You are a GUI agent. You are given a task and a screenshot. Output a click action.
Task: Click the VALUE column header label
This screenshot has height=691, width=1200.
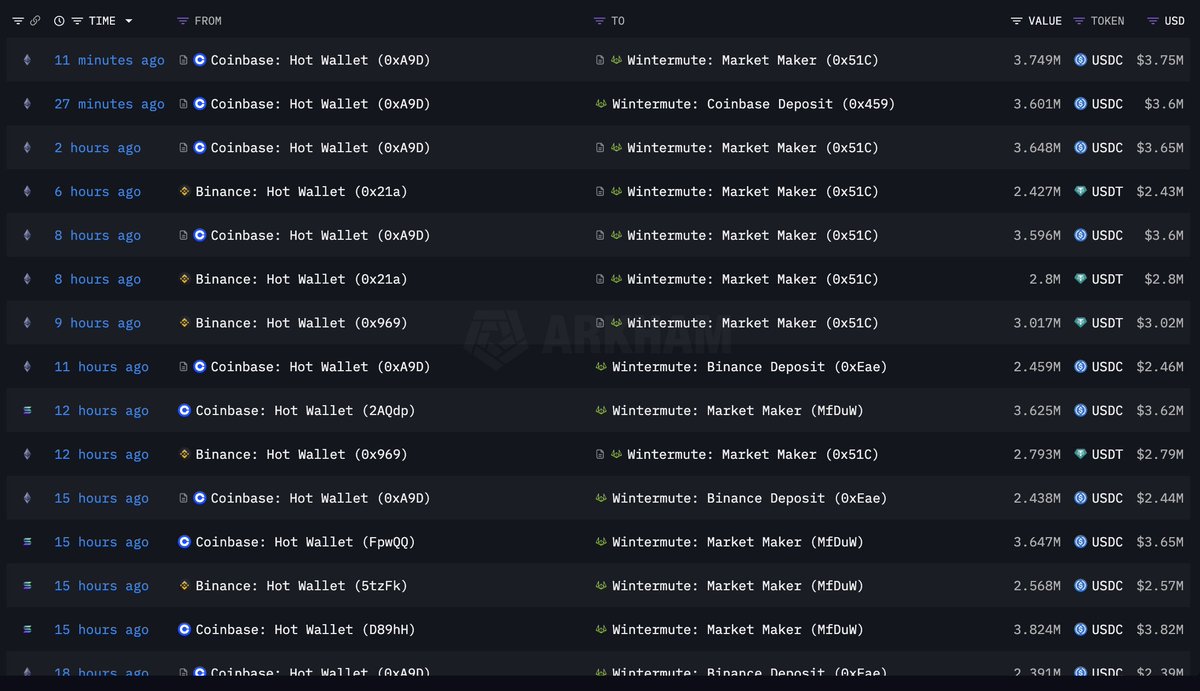[1044, 21]
